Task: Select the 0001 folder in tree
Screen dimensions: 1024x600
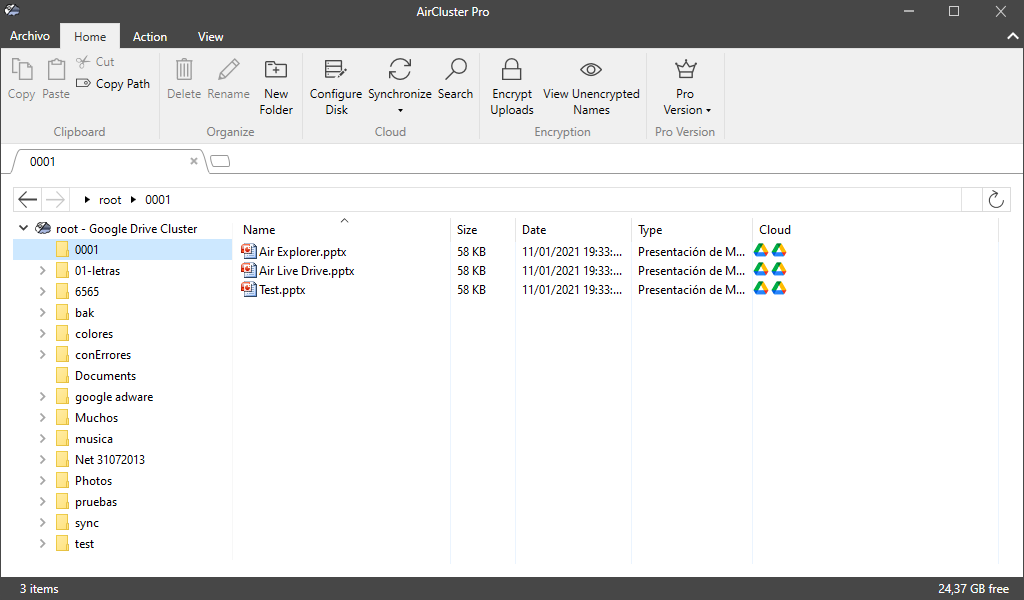Action: [123, 249]
